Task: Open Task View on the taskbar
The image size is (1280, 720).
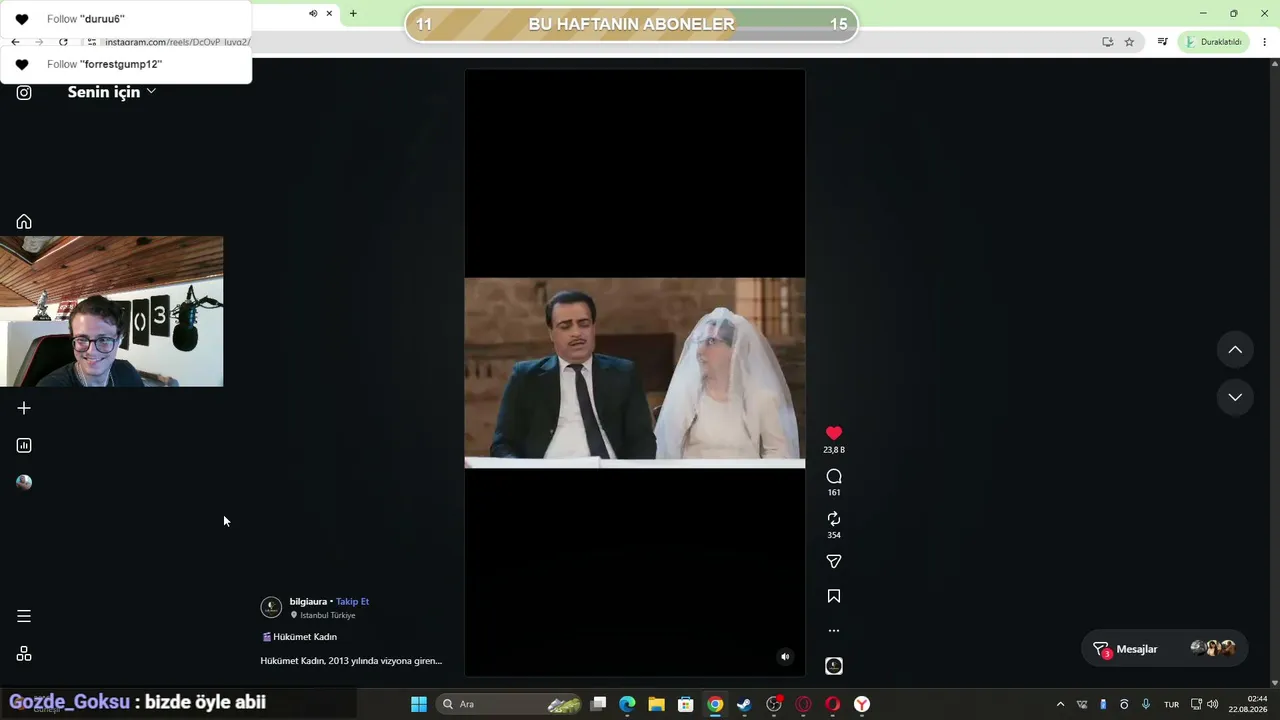Action: point(598,704)
